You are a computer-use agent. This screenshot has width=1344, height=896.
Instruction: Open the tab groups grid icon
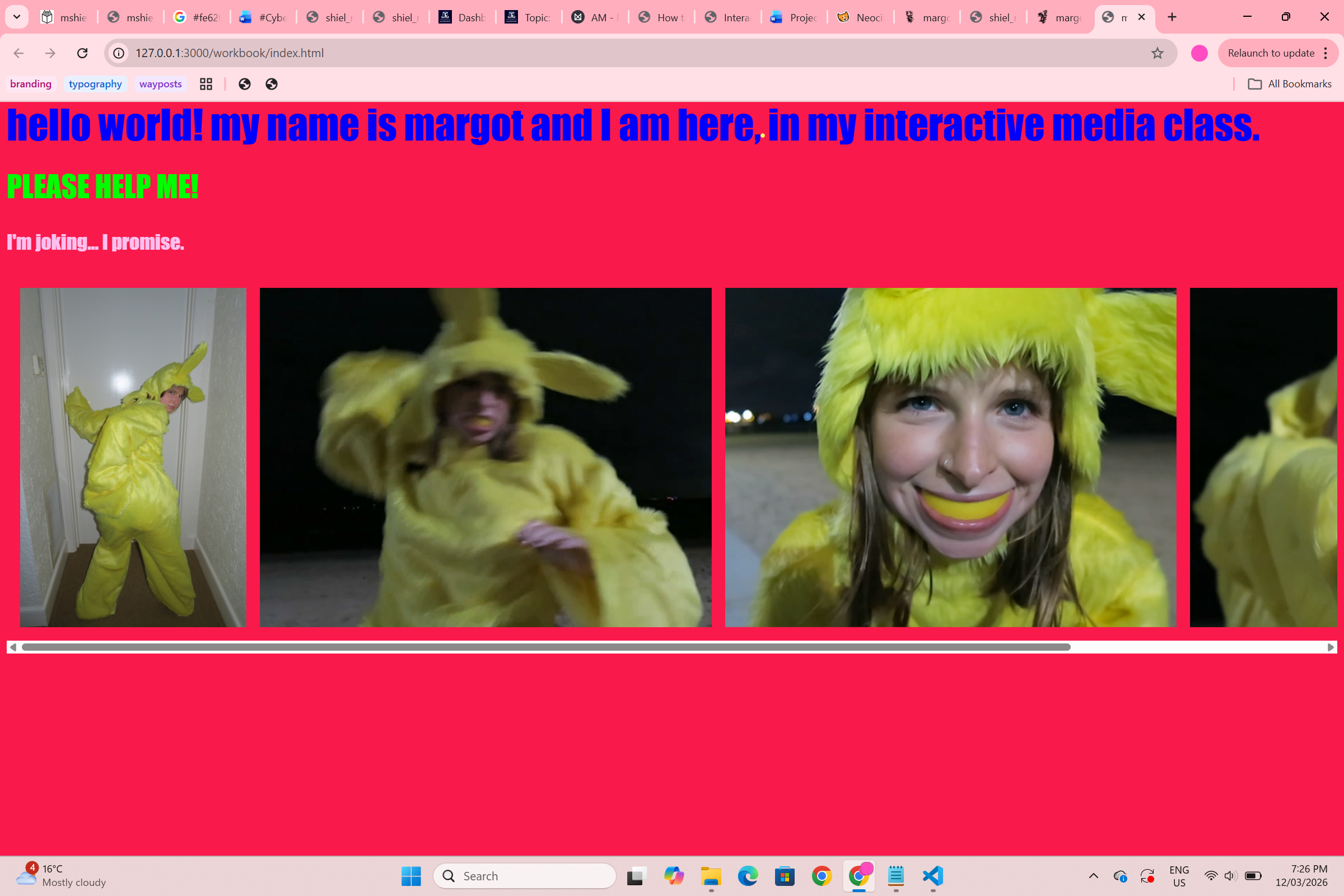click(x=206, y=84)
